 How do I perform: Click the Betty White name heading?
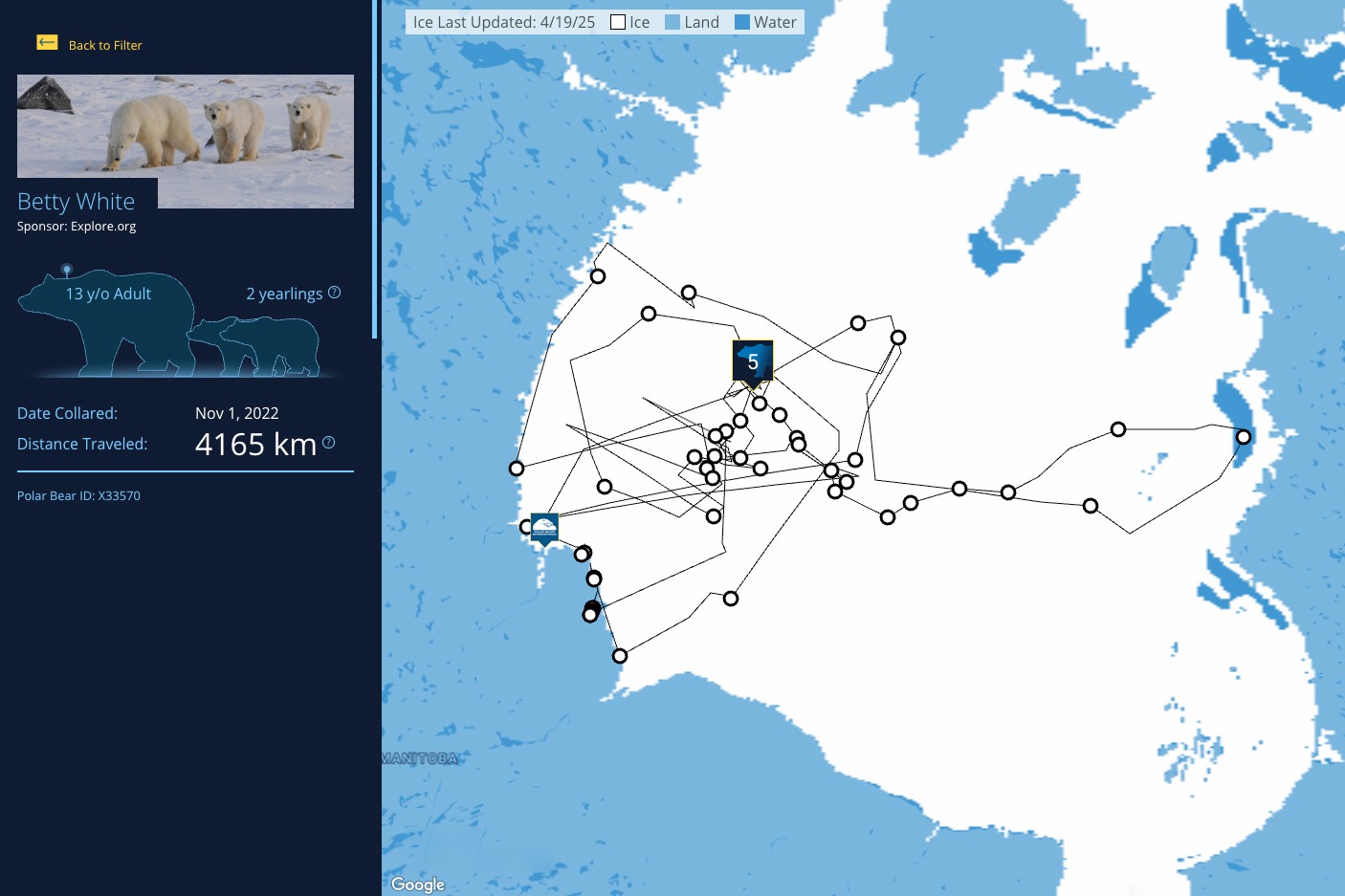(77, 202)
